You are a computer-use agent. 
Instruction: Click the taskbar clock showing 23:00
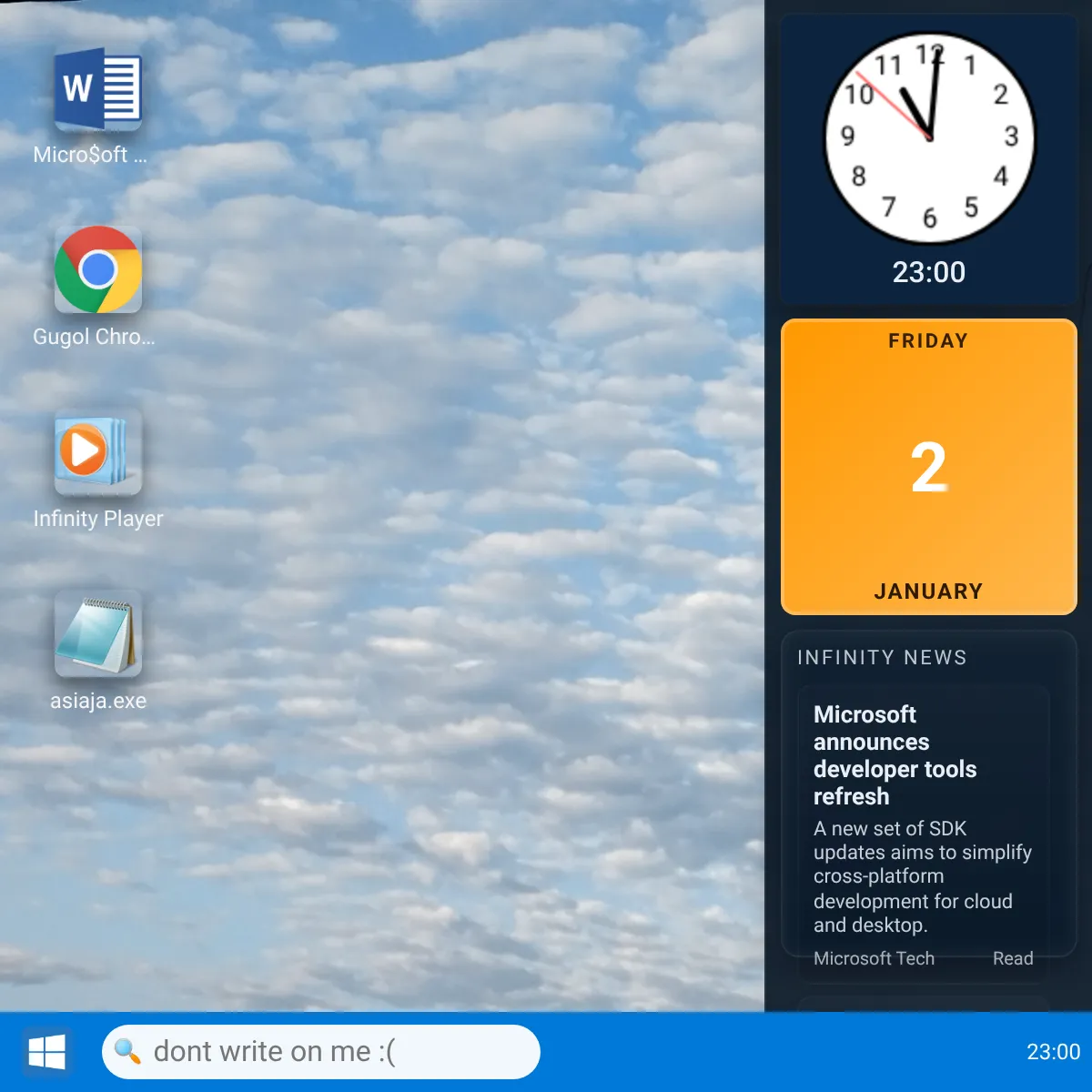coord(1053,1052)
